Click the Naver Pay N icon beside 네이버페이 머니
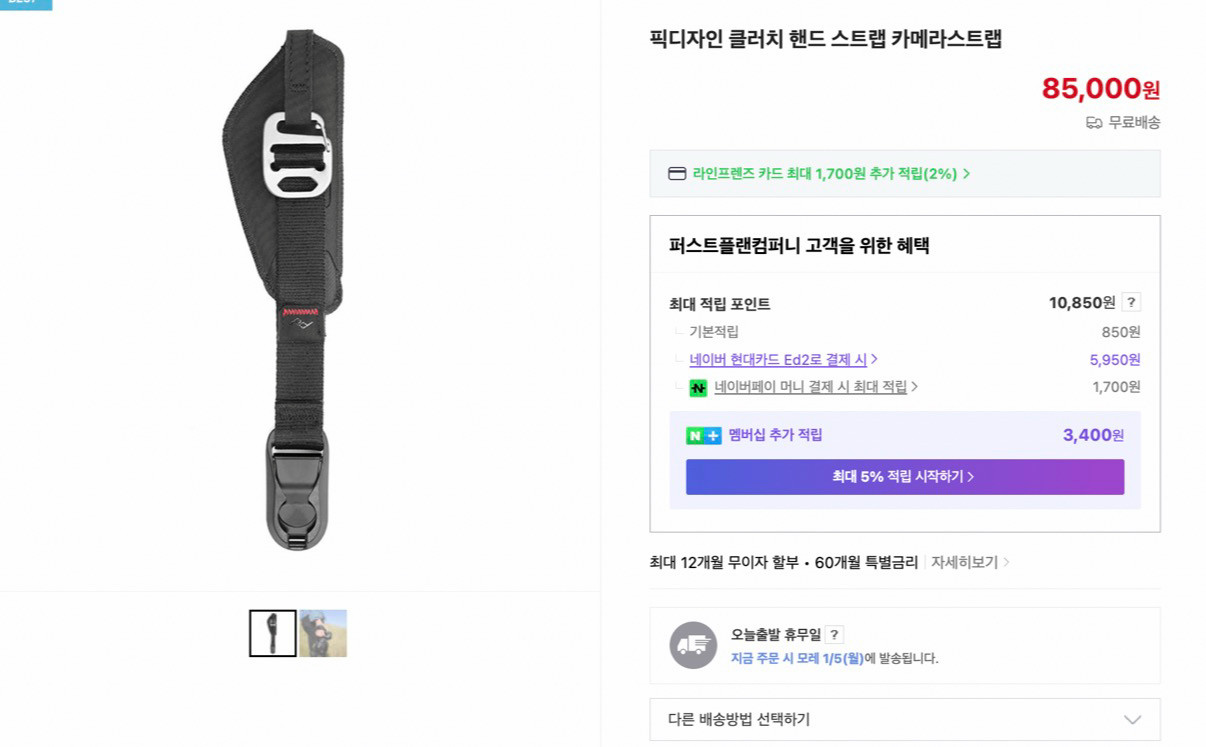This screenshot has height=747, width=1206. 698,387
